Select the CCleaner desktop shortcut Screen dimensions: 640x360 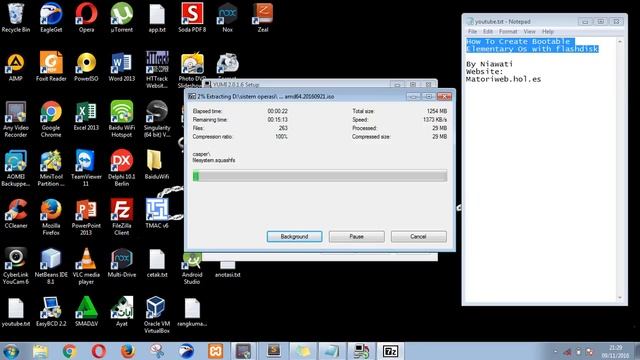point(16,214)
